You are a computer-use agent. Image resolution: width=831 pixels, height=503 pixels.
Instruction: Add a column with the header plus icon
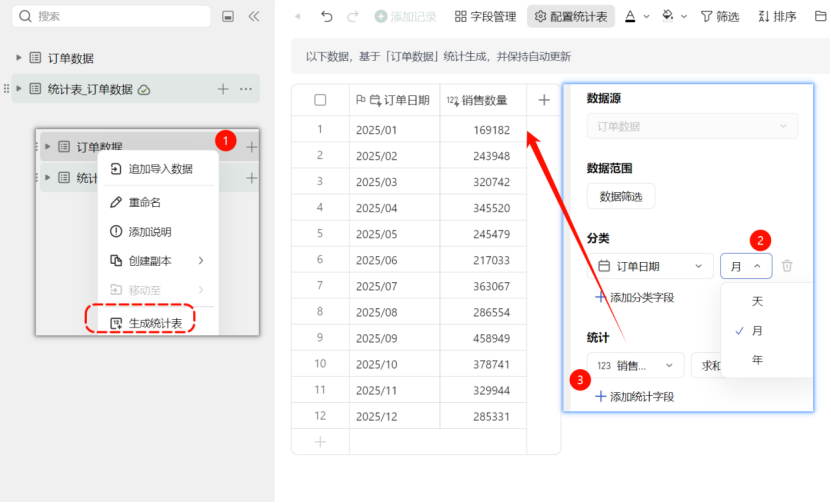[x=544, y=100]
